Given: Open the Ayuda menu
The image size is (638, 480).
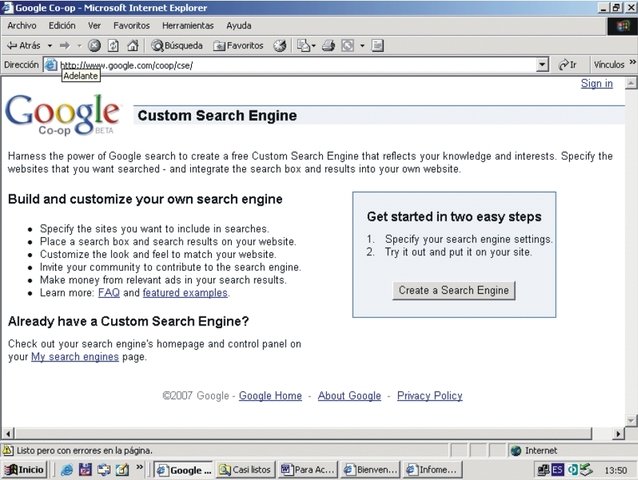Looking at the screenshot, I should (x=238, y=26).
